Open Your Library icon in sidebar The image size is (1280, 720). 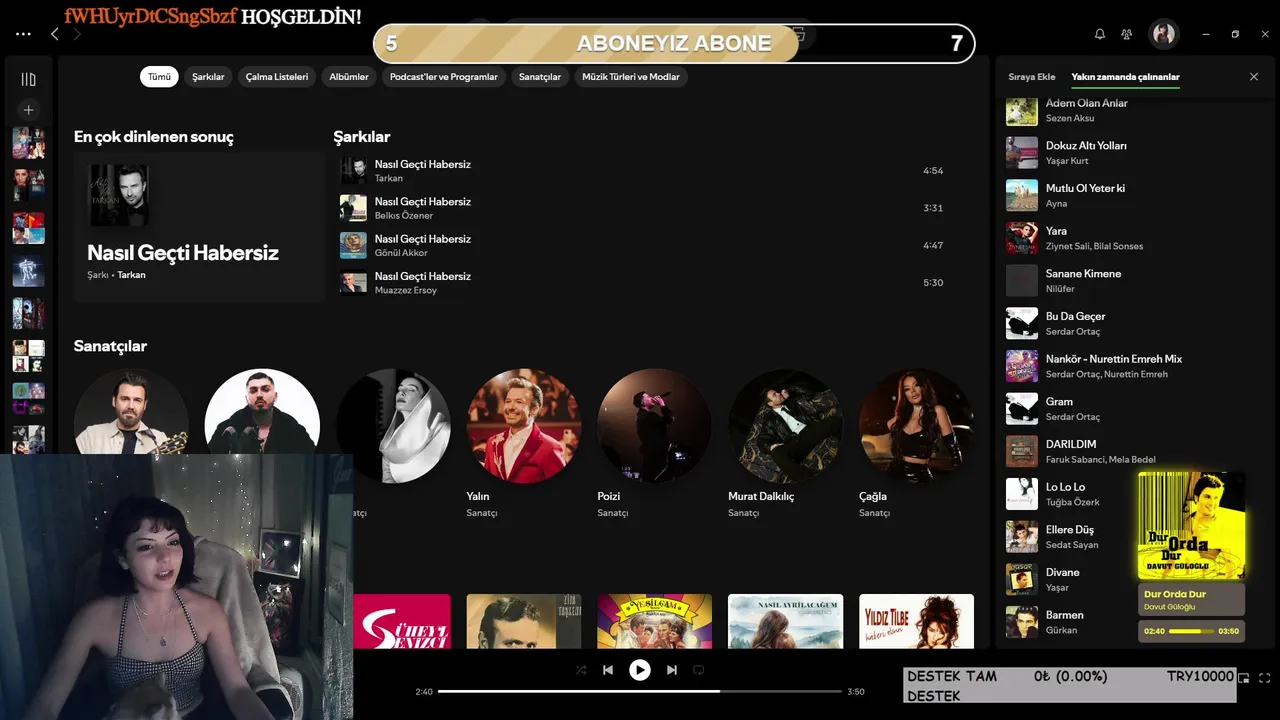click(x=29, y=79)
